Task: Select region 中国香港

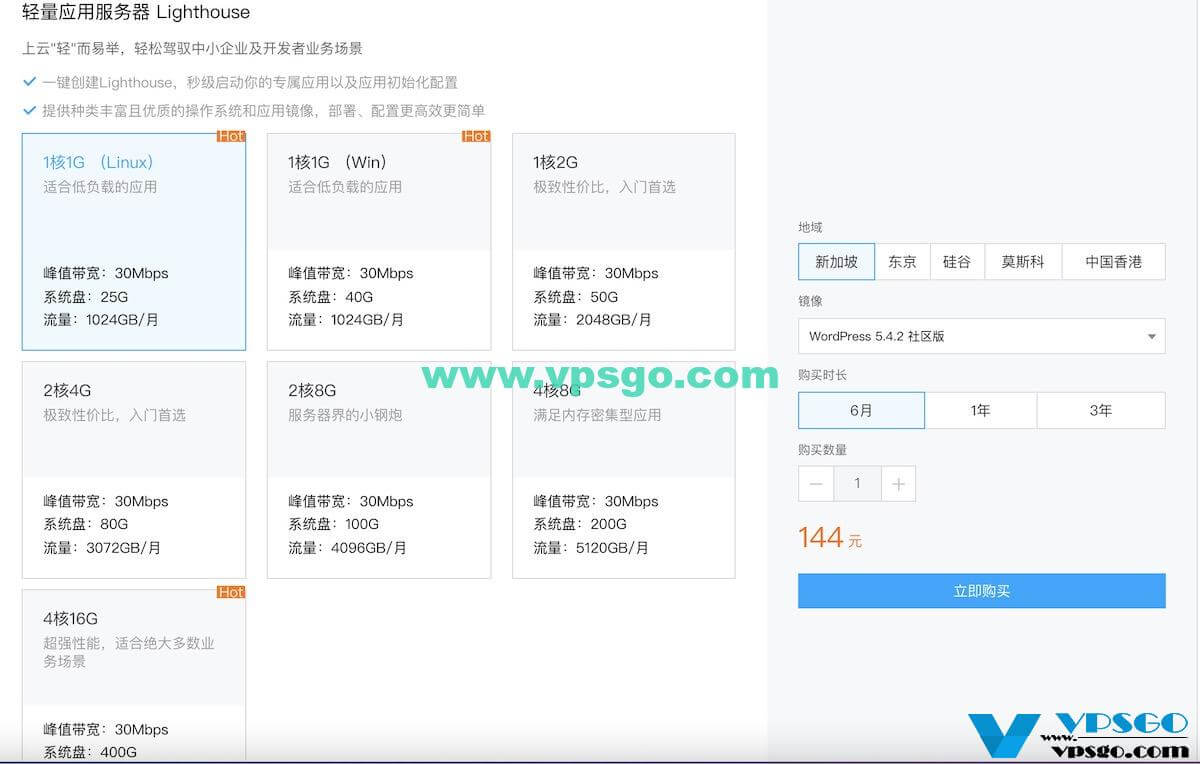Action: pyautogui.click(x=1113, y=262)
